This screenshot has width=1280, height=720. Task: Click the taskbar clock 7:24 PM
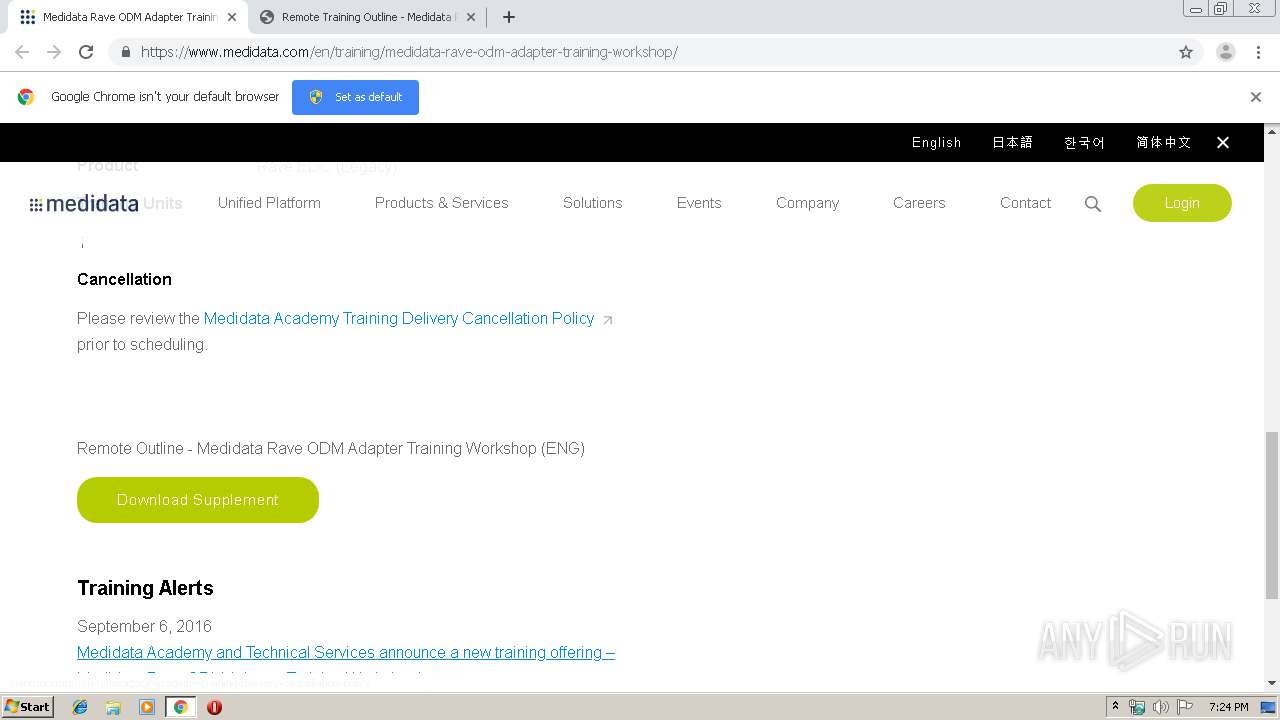click(1229, 707)
